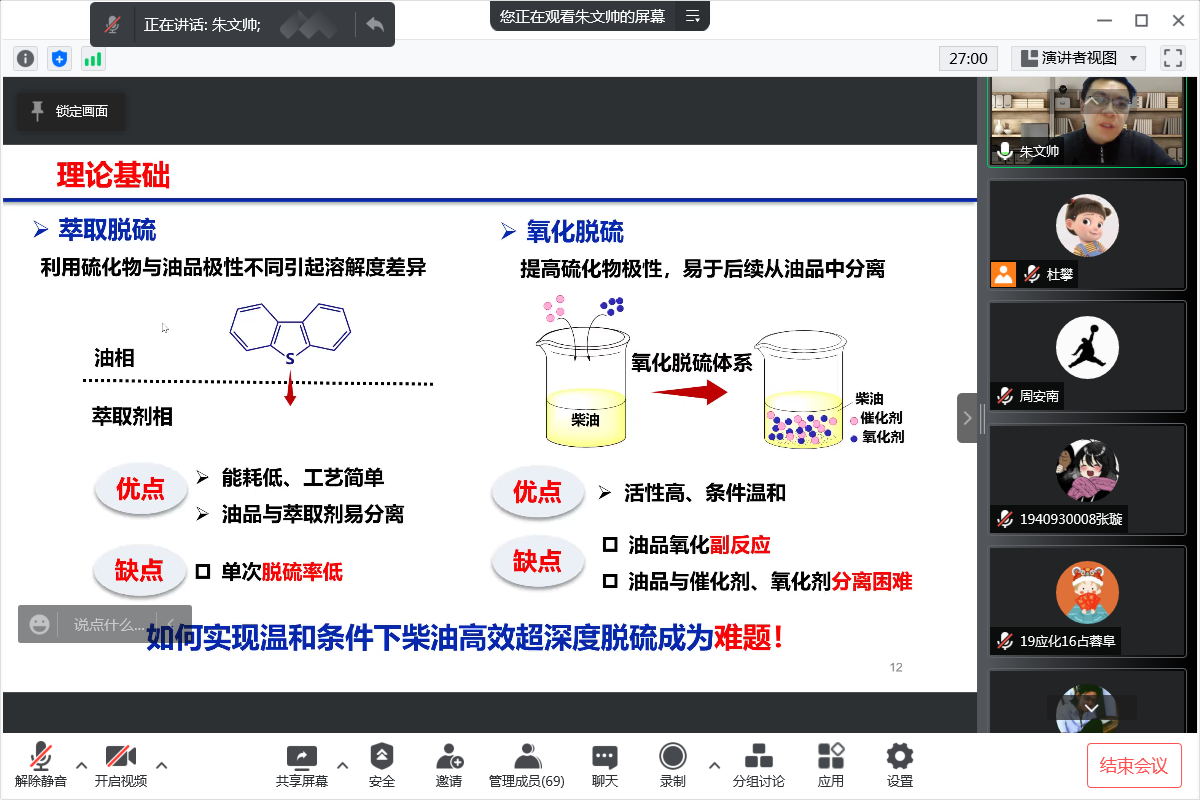The height and width of the screenshot is (800, 1200).
Task: Start recording the meeting
Action: 673,765
